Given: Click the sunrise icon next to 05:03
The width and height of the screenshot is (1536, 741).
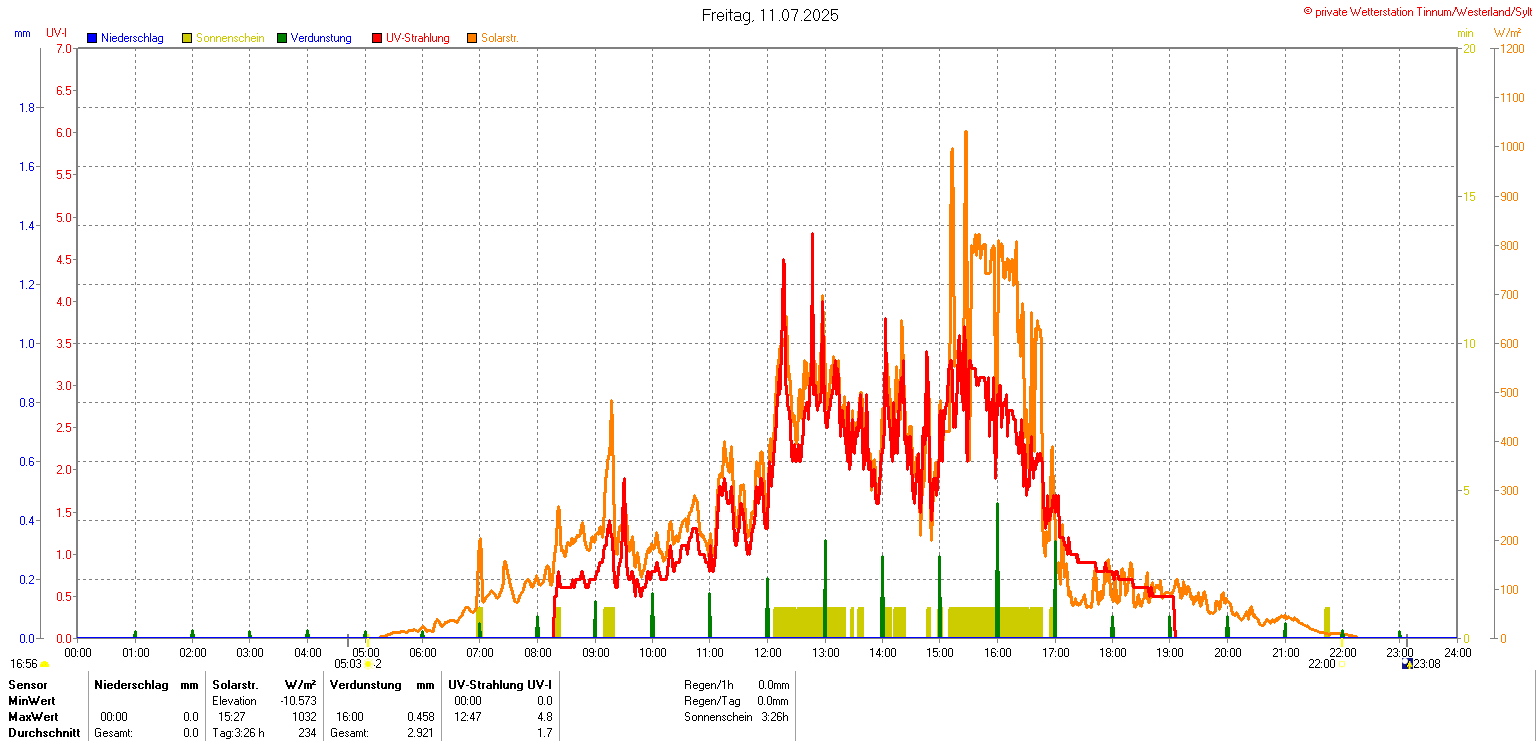Looking at the screenshot, I should (369, 664).
